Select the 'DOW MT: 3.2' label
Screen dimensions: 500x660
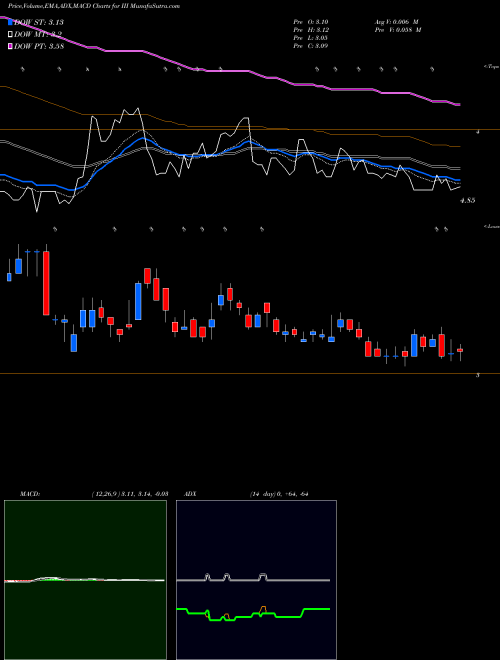[x=38, y=35]
